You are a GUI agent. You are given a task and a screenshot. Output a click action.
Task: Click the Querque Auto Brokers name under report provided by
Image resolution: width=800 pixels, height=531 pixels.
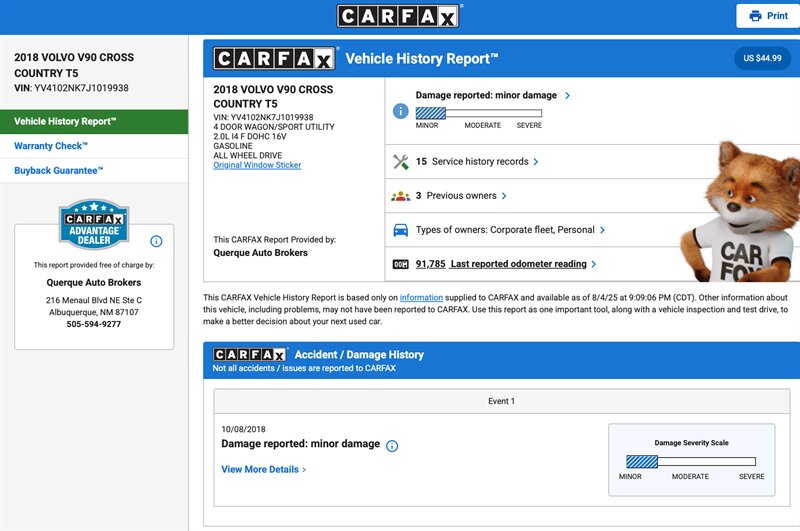pyautogui.click(x=260, y=253)
